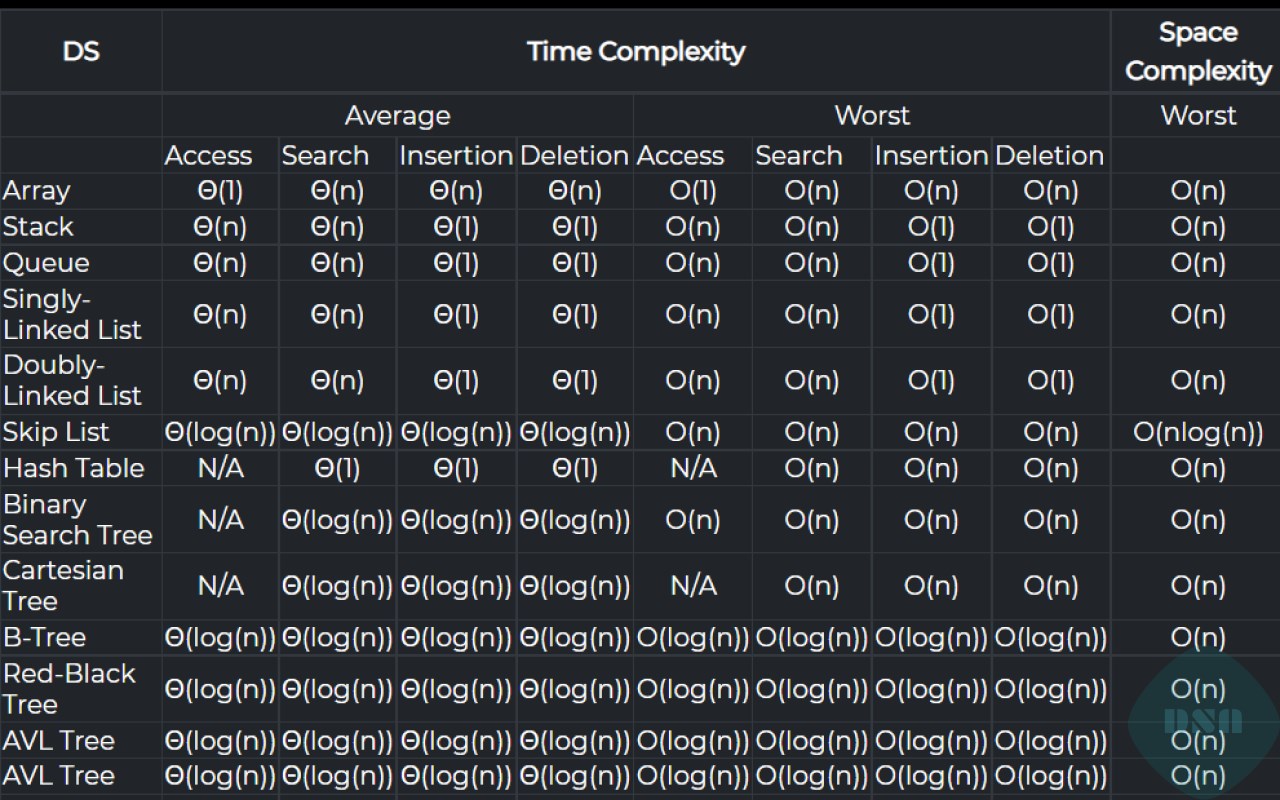The height and width of the screenshot is (800, 1280).
Task: Click Array's average access Θ(1) cell
Action: (x=220, y=190)
